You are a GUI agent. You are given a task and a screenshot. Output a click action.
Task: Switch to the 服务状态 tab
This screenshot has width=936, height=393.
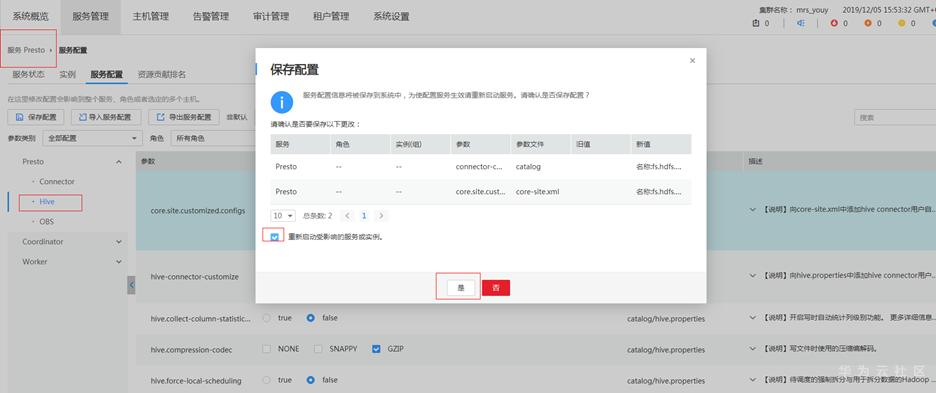(x=28, y=75)
